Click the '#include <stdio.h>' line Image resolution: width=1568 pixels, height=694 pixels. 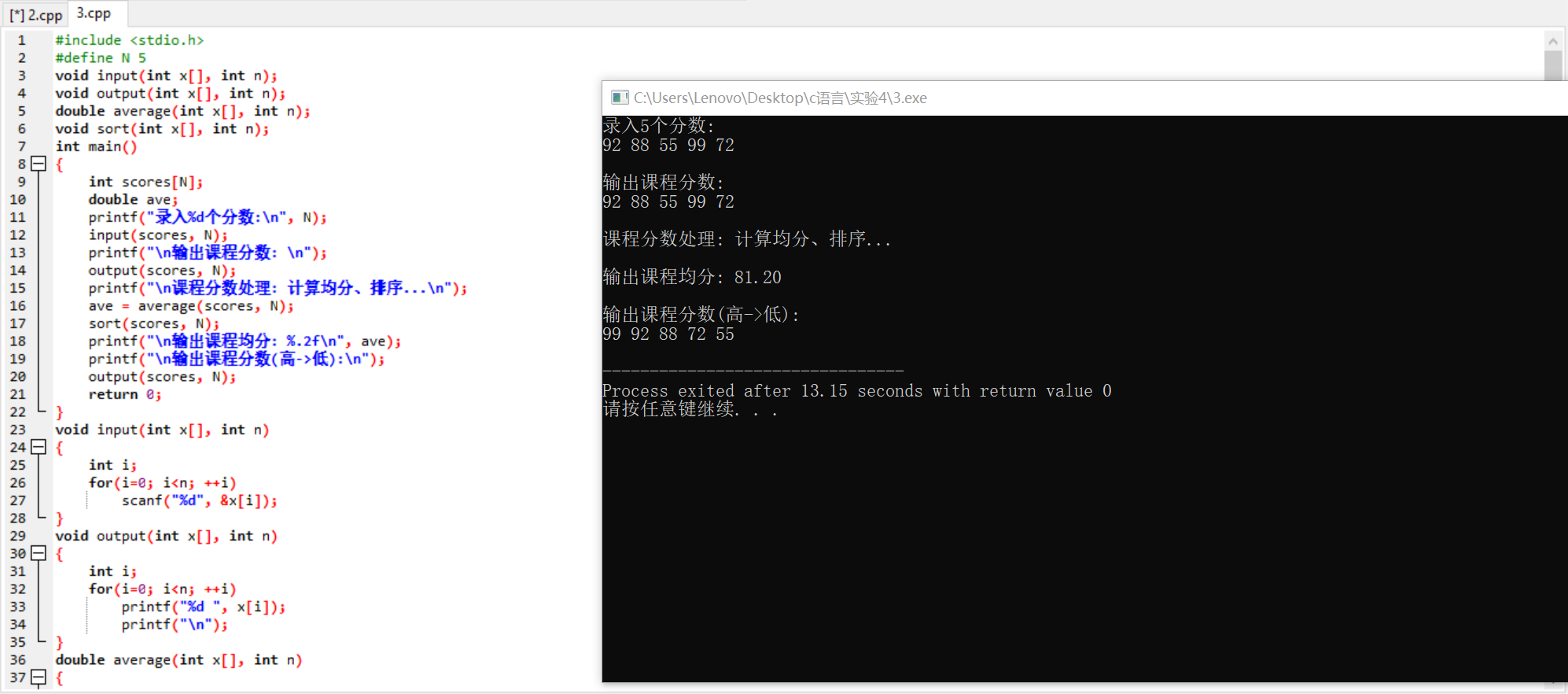click(129, 40)
